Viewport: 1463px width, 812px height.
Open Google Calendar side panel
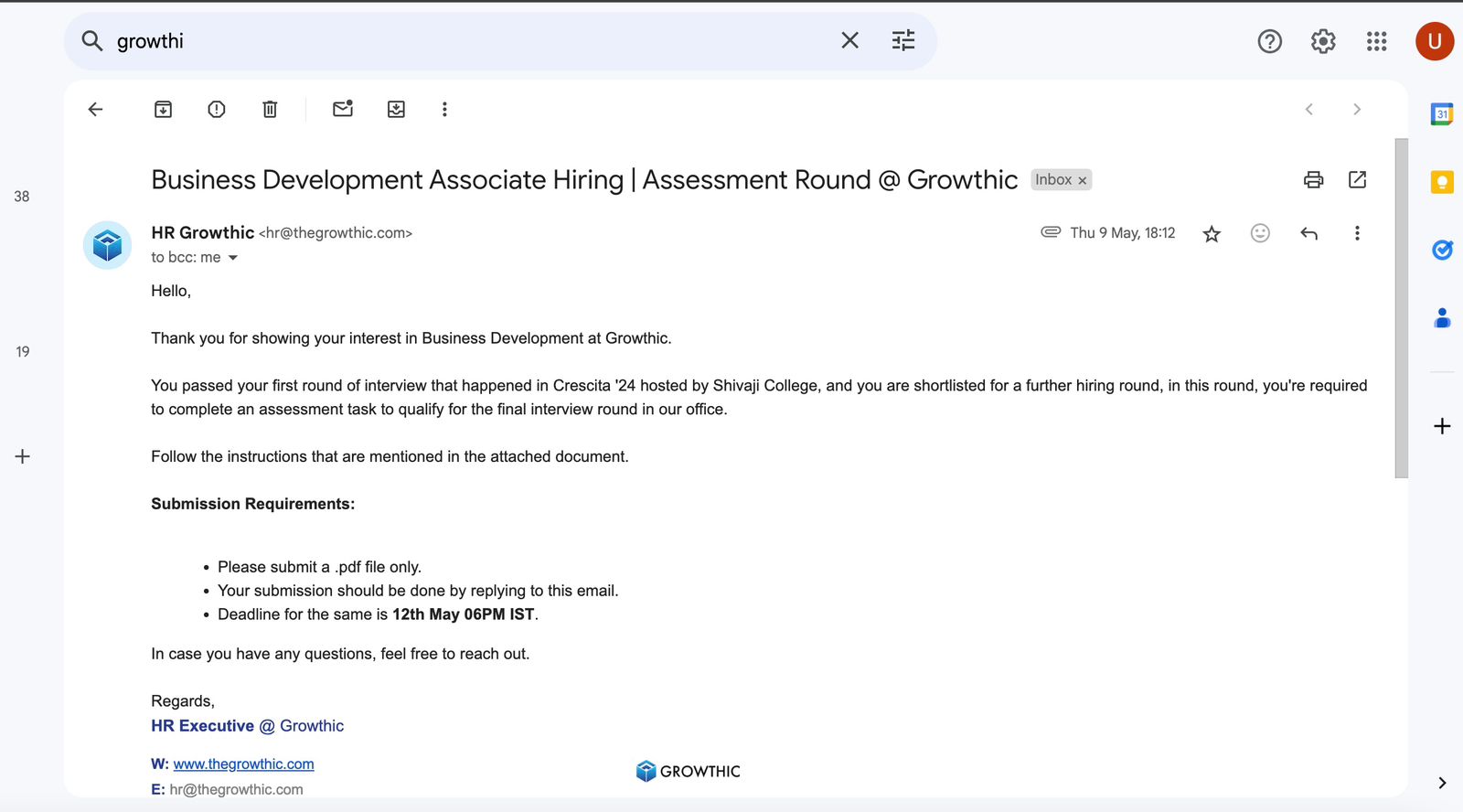coord(1442,114)
